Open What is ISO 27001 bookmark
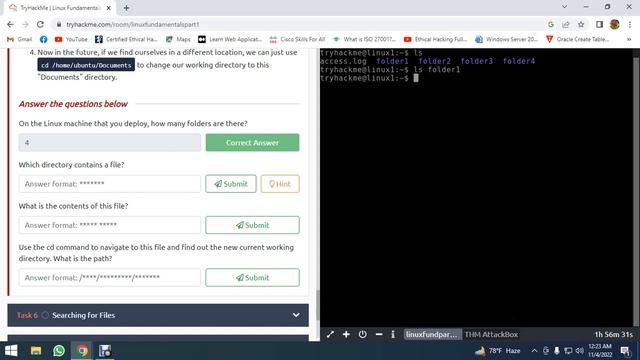Image resolution: width=640 pixels, height=360 pixels. (364, 39)
